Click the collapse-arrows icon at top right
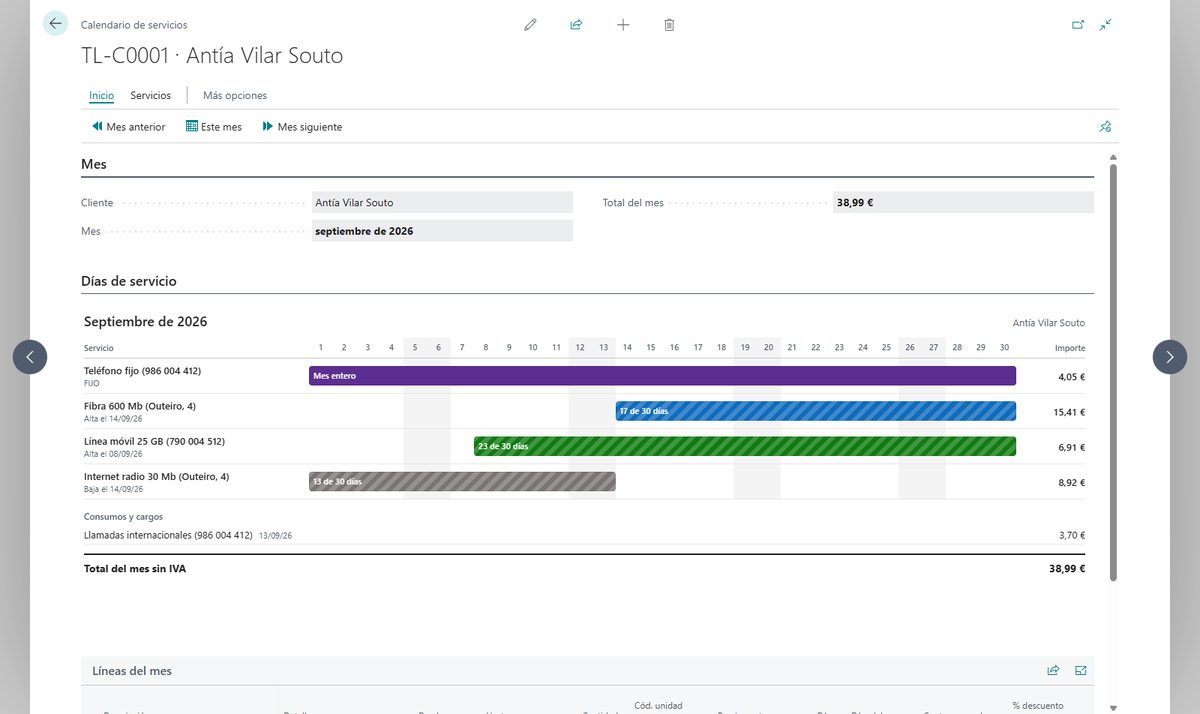The width and height of the screenshot is (1200, 714). pos(1105,25)
